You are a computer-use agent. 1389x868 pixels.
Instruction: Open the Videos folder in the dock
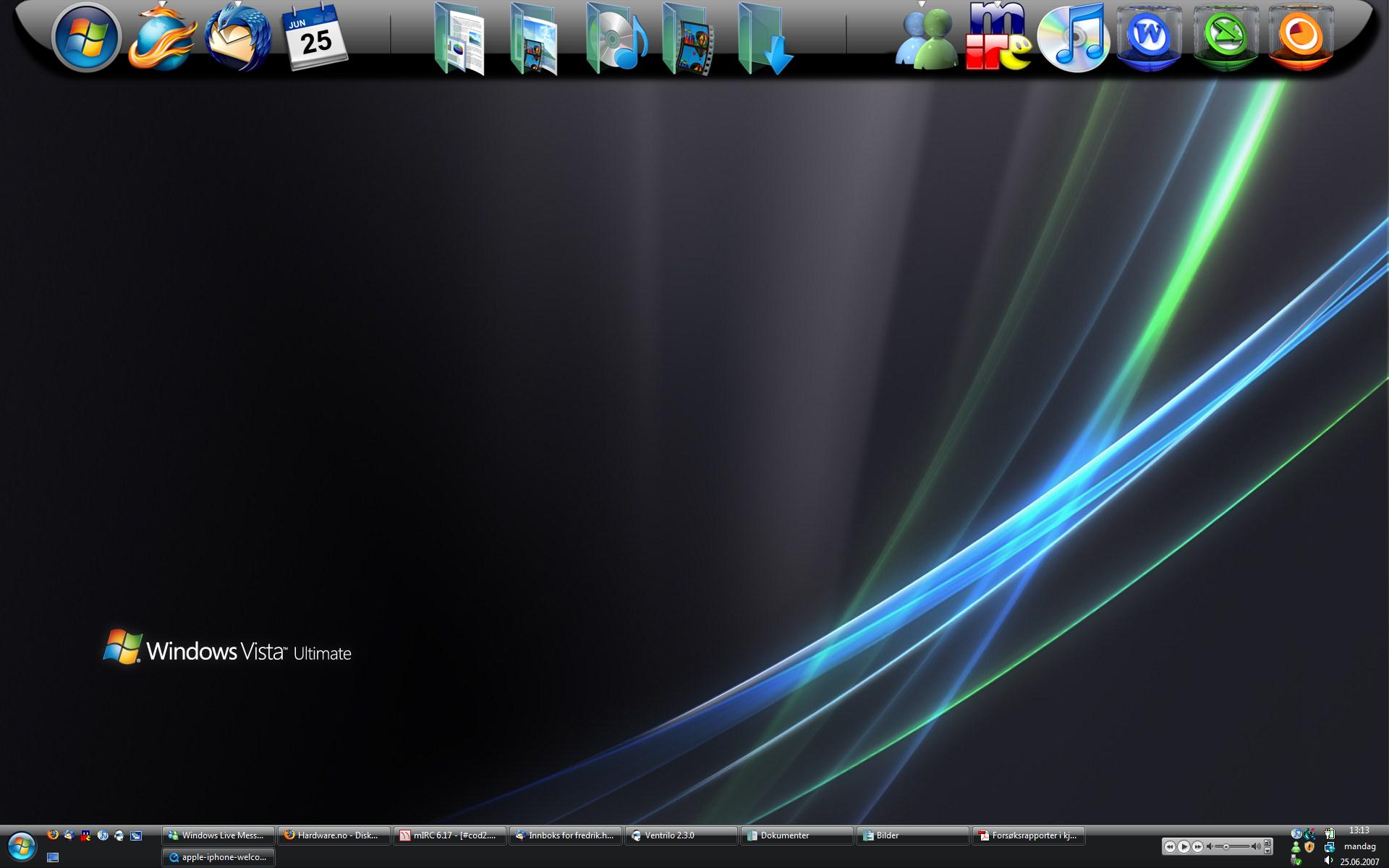point(688,40)
